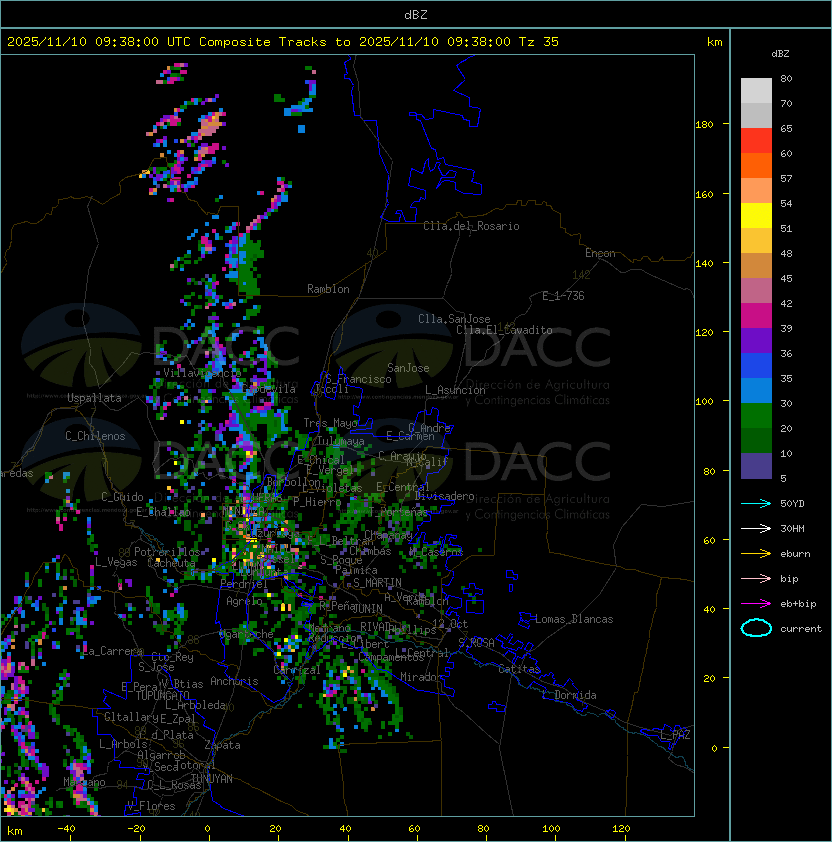Click the white arrow beside 30HM
Viewport: 832px width, 842px height.
(x=756, y=528)
